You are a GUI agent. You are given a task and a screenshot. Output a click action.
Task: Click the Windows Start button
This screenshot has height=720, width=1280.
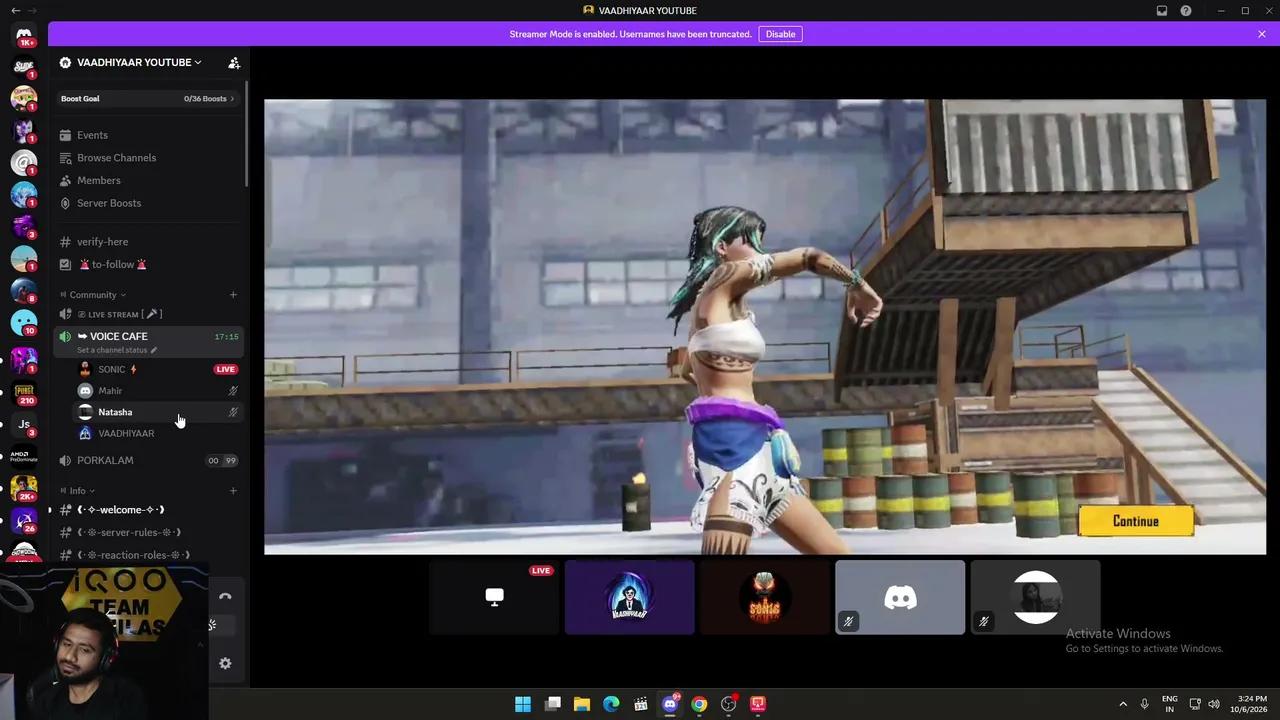(523, 704)
